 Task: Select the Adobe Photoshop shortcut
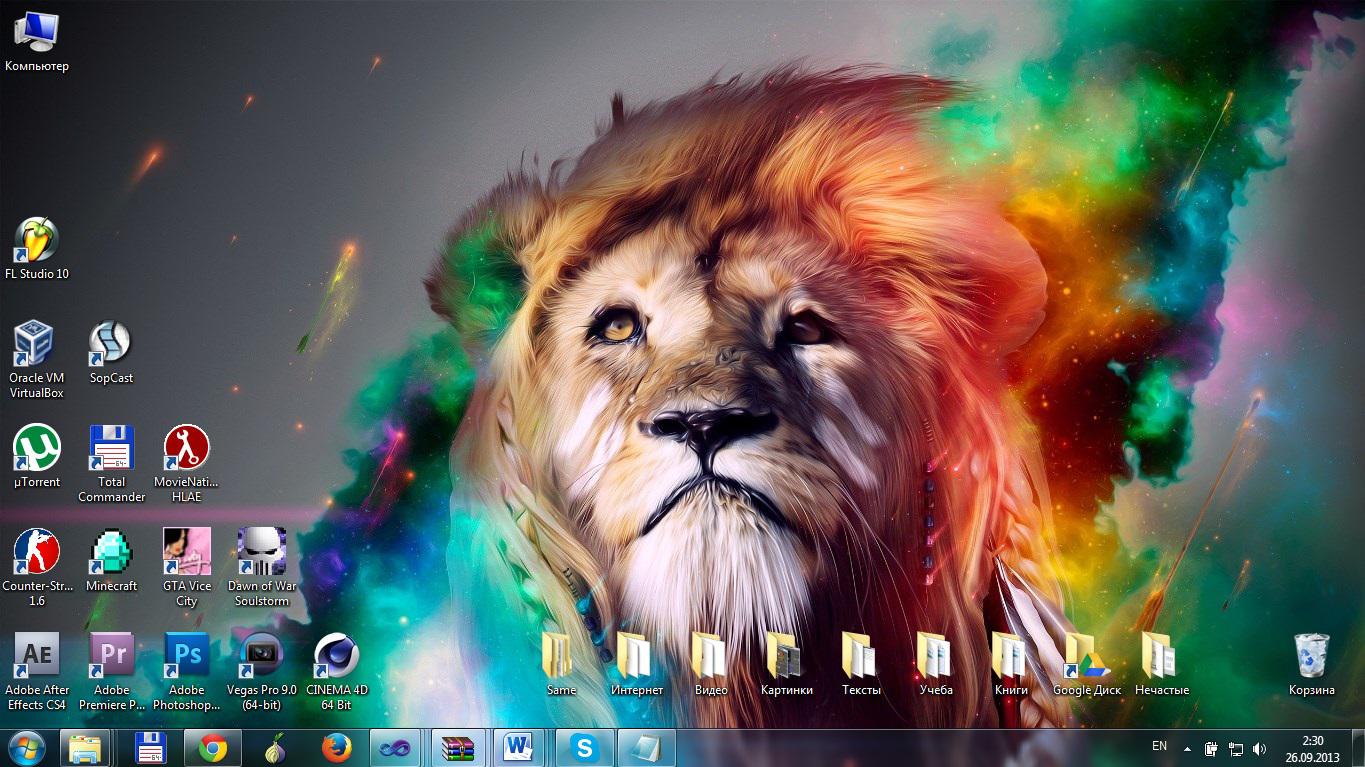[186, 673]
